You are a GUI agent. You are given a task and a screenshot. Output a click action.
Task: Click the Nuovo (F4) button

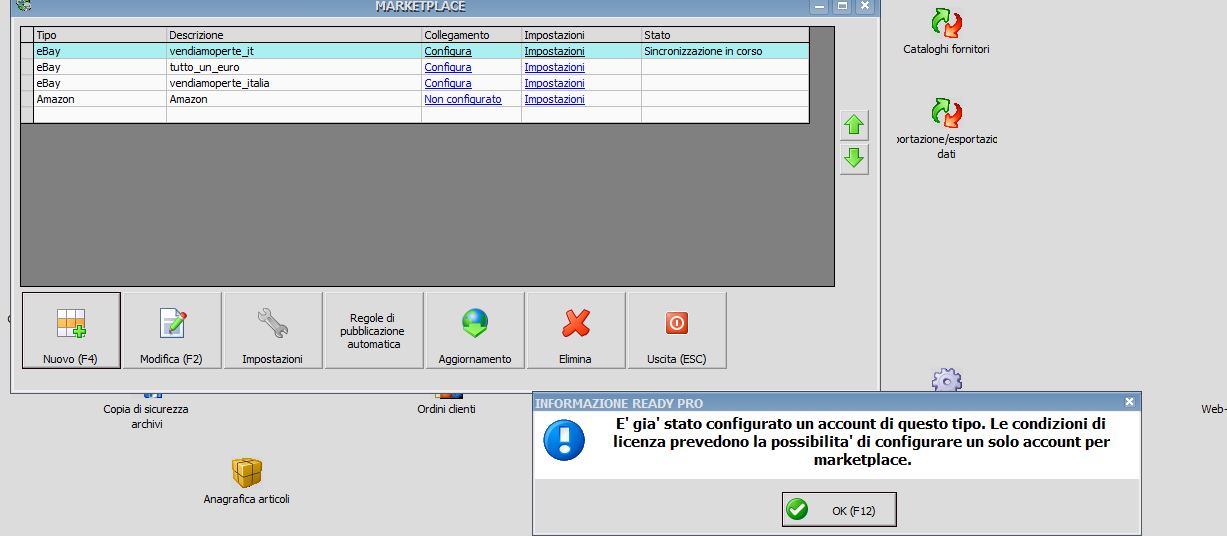tap(71, 331)
